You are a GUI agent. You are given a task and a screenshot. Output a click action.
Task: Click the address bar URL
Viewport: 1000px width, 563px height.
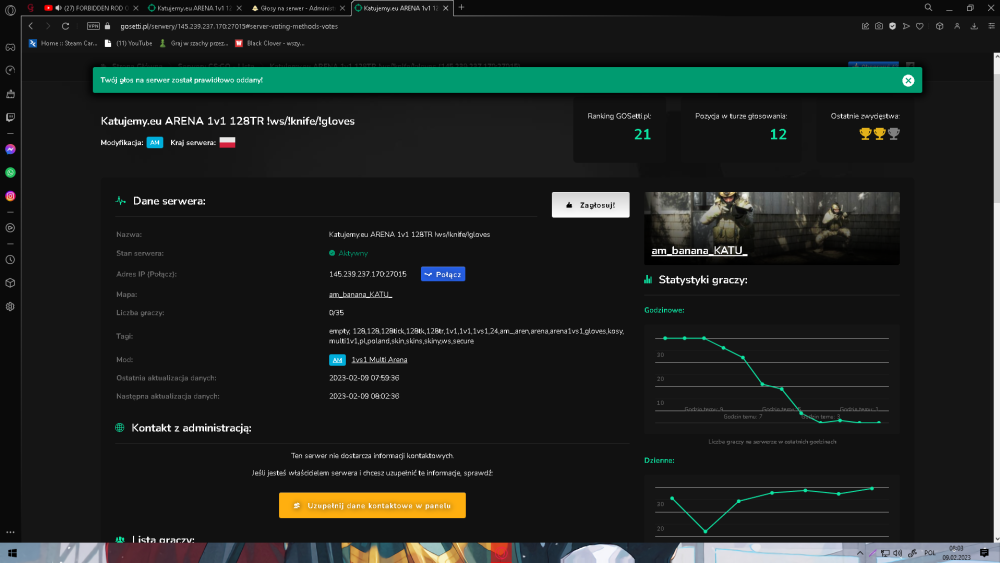229,26
